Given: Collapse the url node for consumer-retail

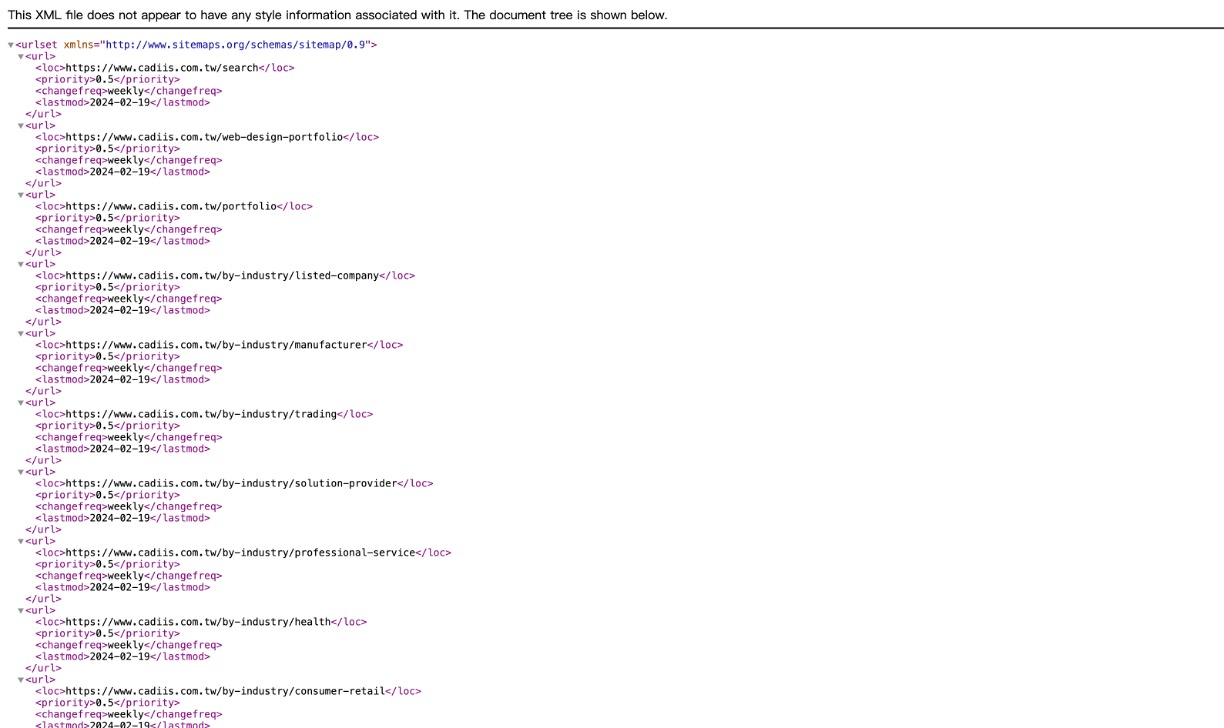Looking at the screenshot, I should [x=21, y=680].
